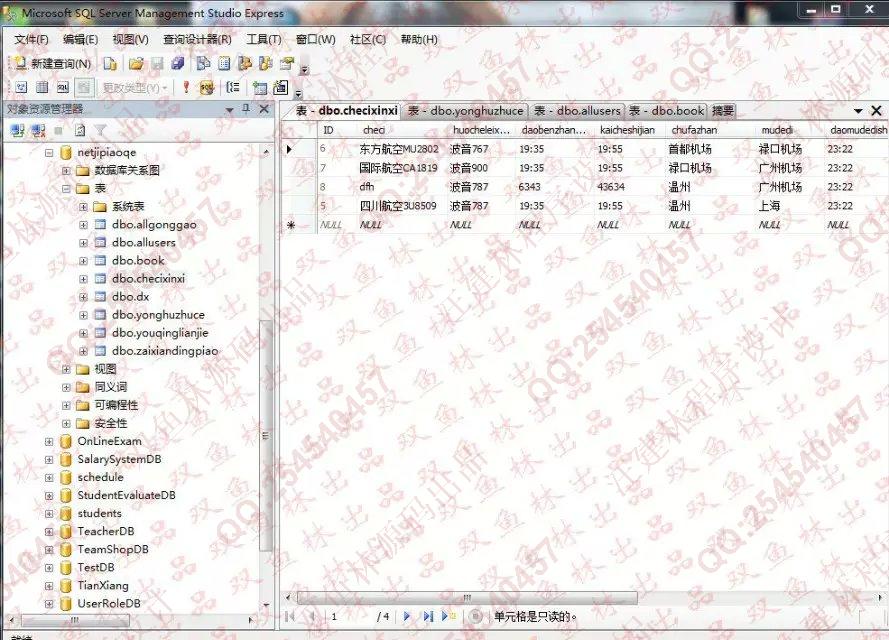Open the 工具(T) menu
The image size is (889, 640).
(264, 39)
